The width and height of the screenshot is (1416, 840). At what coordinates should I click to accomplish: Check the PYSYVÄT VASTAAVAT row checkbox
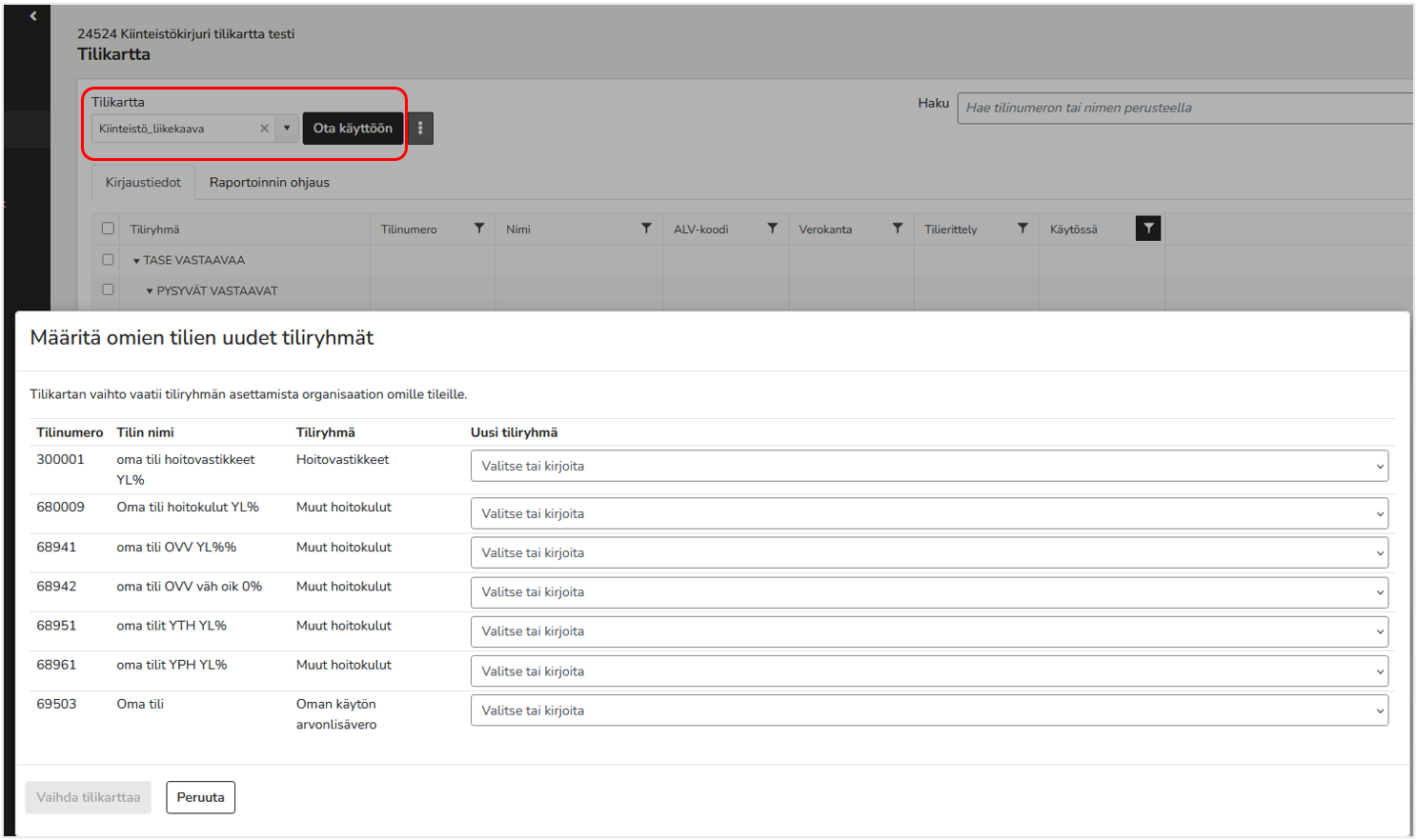(x=108, y=290)
